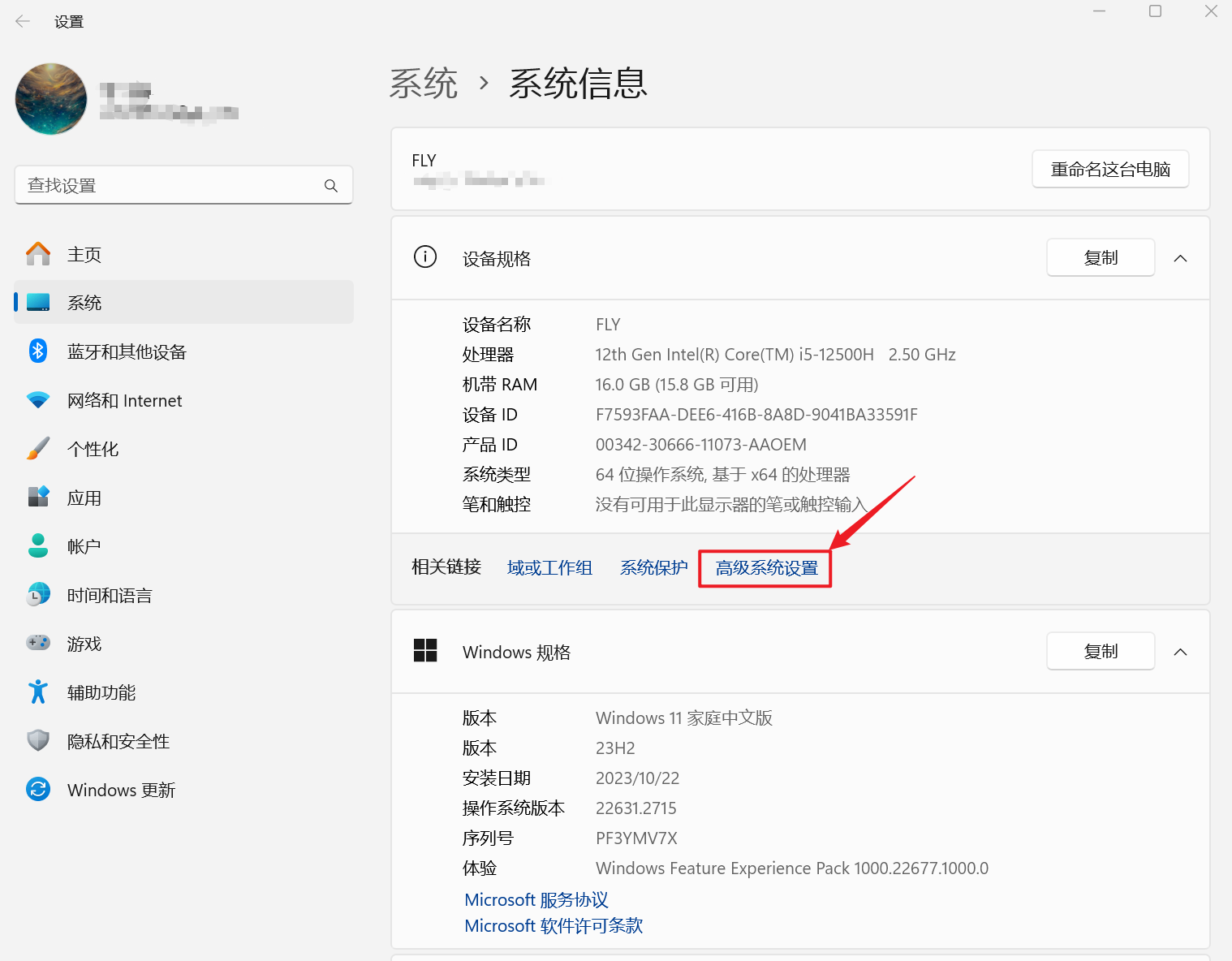1232x961 pixels.
Task: Click the product ID 00342-30666-11073-AAOEM
Action: pos(701,445)
